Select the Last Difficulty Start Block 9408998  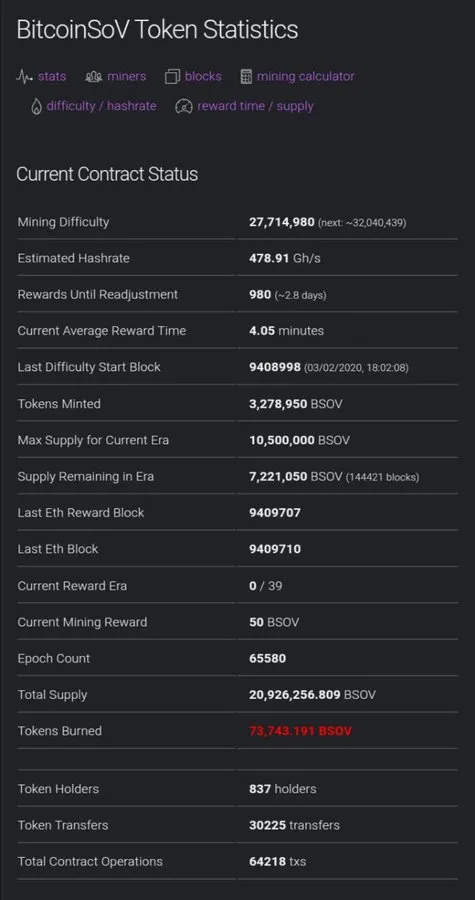tap(275, 367)
